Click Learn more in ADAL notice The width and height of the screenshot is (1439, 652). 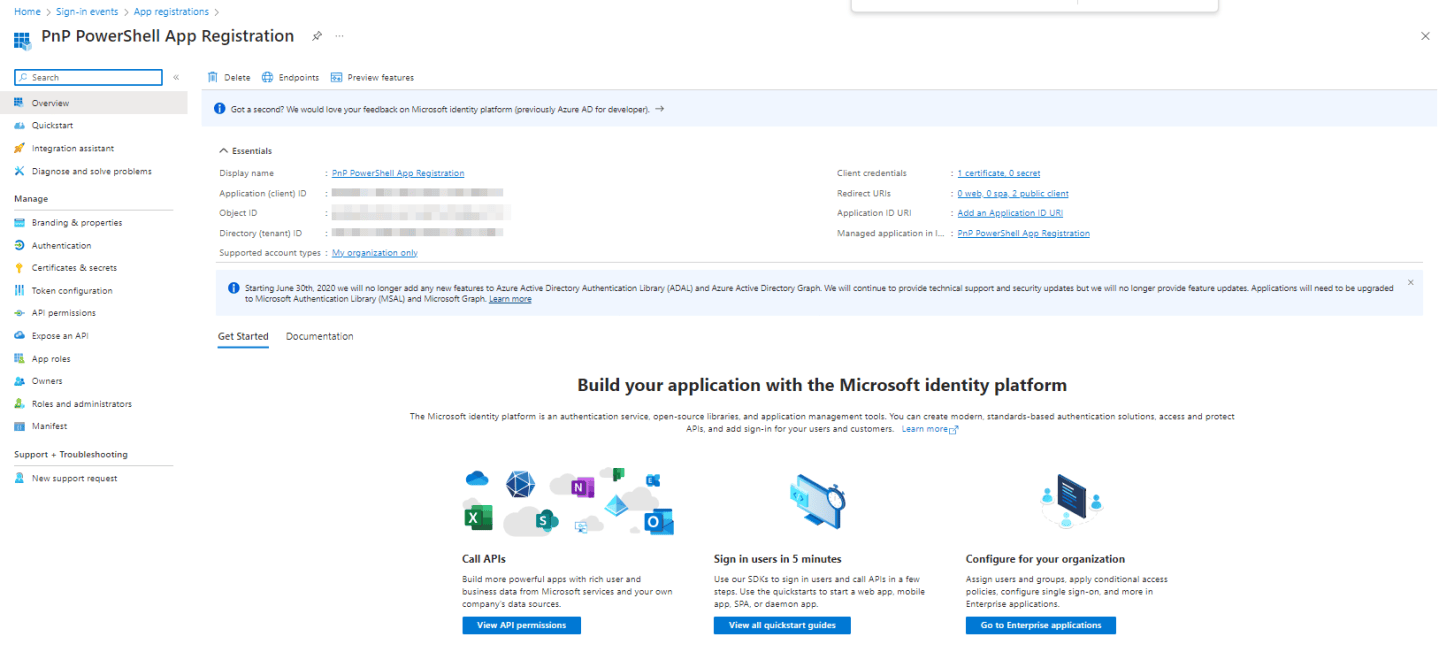tap(510, 299)
